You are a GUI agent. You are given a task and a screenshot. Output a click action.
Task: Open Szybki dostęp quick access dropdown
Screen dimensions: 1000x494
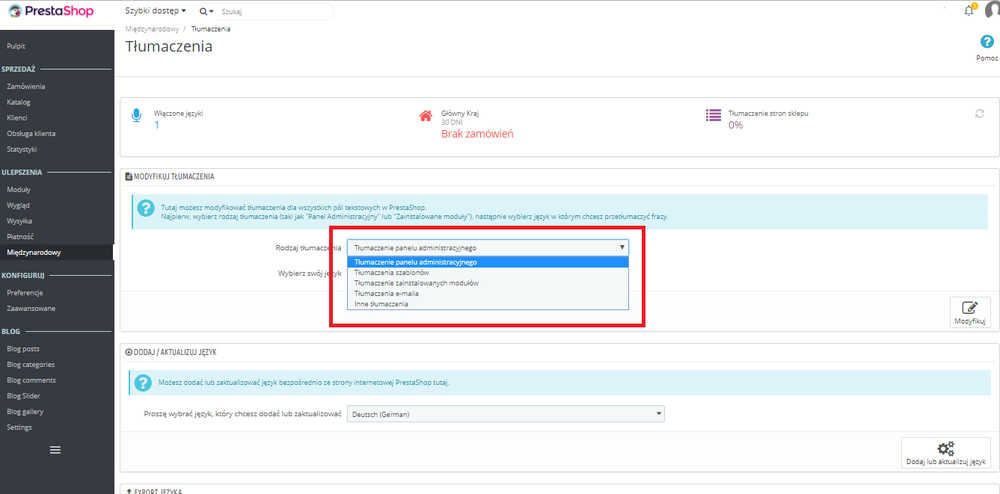tap(156, 11)
